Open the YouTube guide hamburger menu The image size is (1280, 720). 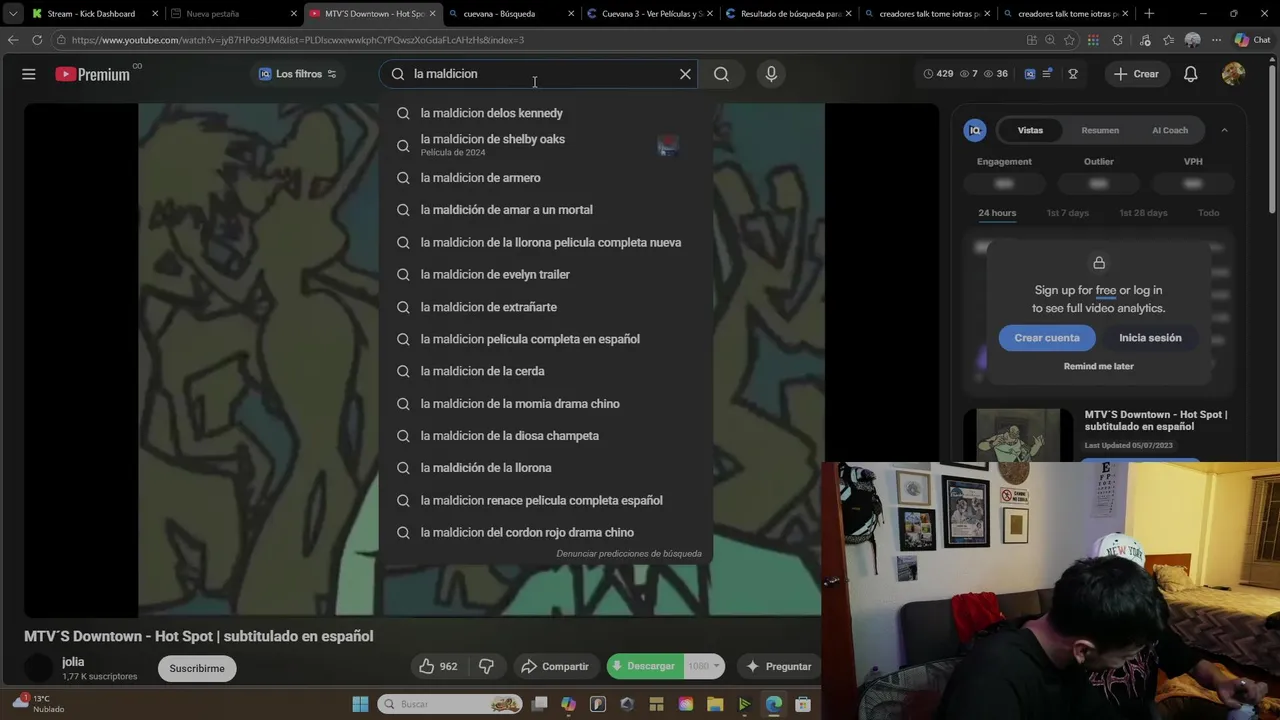point(29,74)
